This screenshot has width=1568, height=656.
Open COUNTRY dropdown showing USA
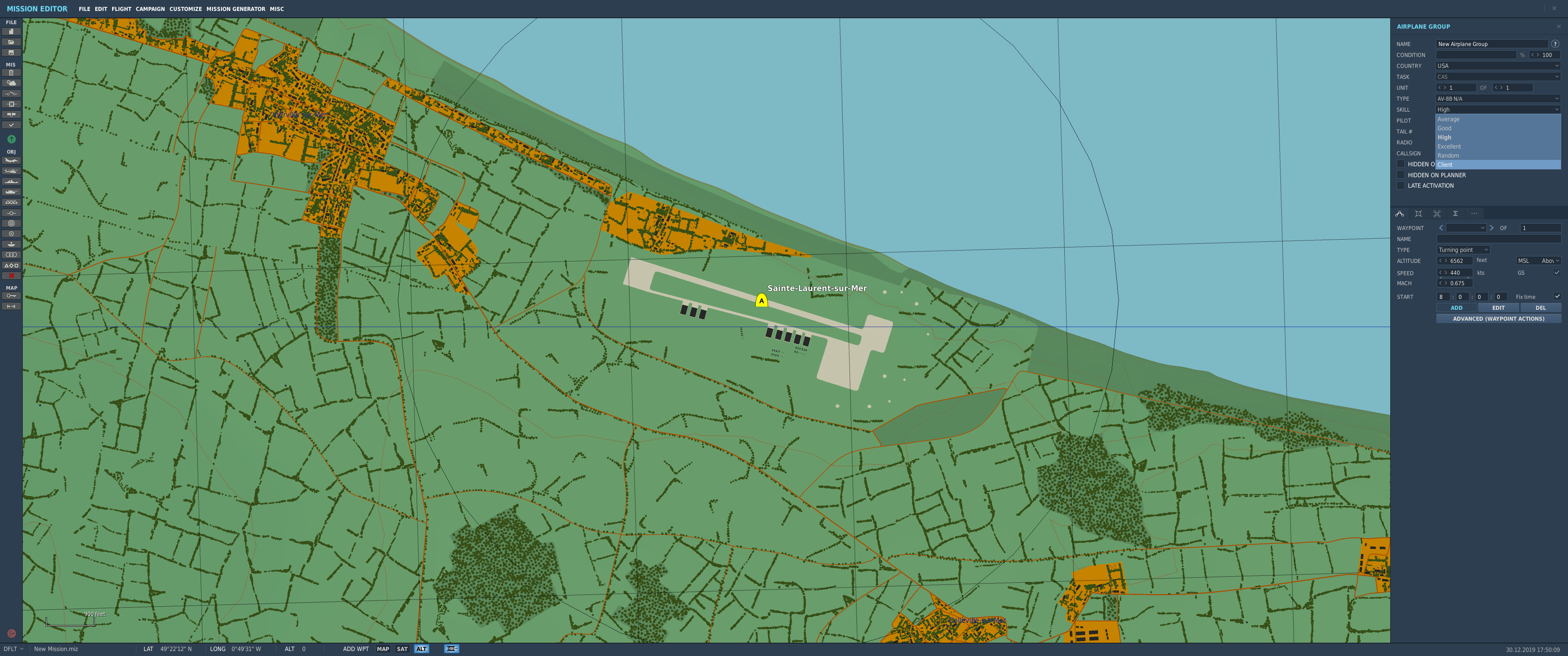tap(1497, 66)
